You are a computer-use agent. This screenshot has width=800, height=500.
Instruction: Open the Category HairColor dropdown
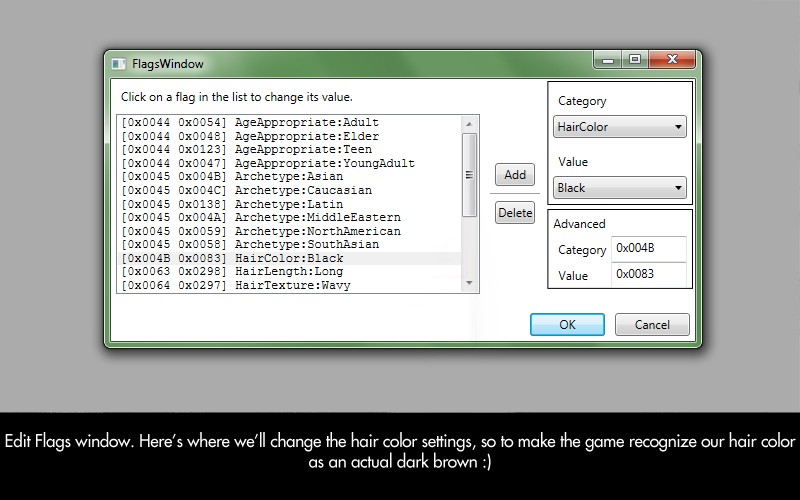(x=619, y=127)
